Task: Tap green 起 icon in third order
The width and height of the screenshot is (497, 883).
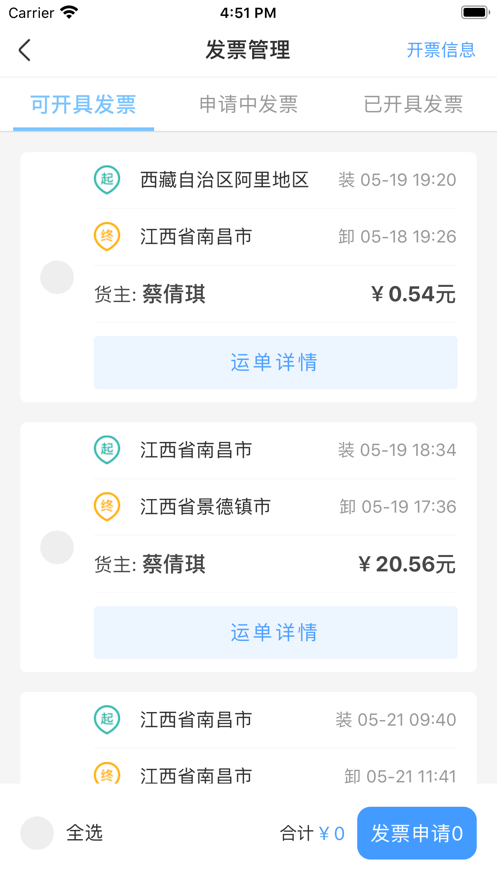Action: pyautogui.click(x=107, y=719)
